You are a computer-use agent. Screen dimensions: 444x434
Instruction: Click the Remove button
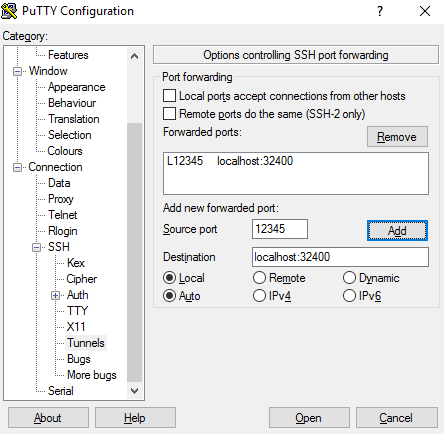[397, 137]
